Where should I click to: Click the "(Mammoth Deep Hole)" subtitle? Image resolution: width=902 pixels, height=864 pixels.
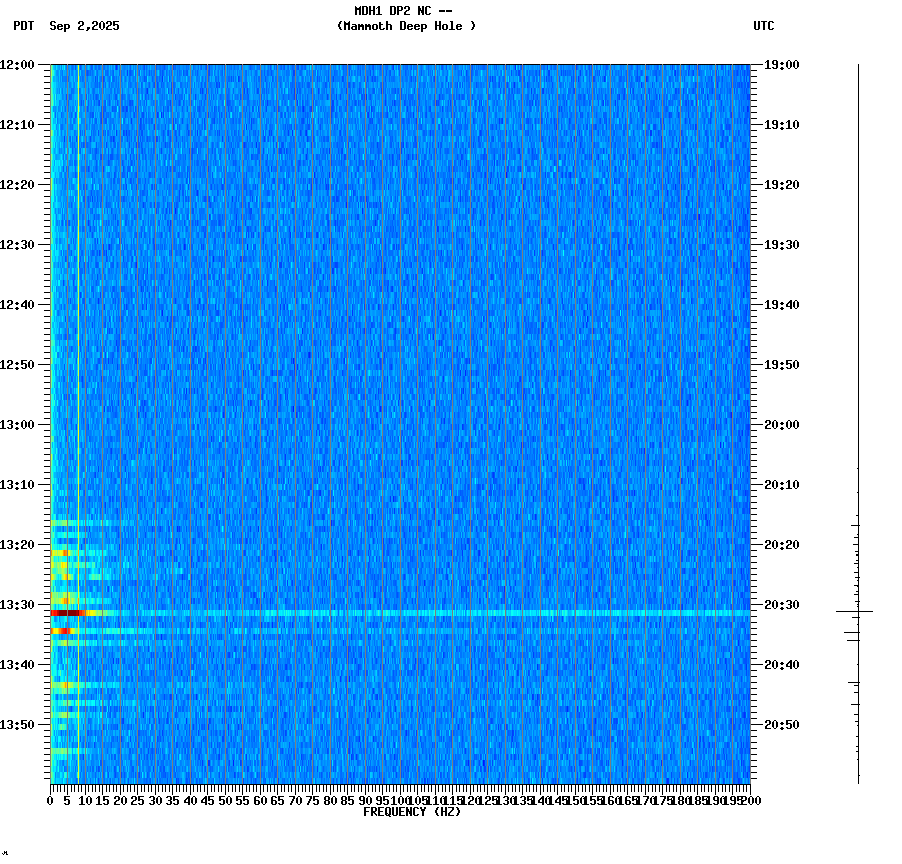tap(406, 27)
